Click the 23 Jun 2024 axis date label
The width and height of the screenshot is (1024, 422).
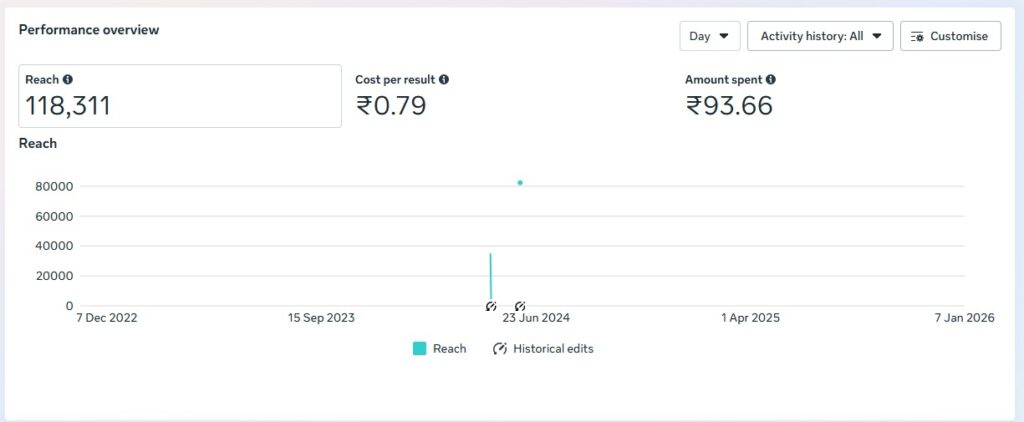coord(536,318)
